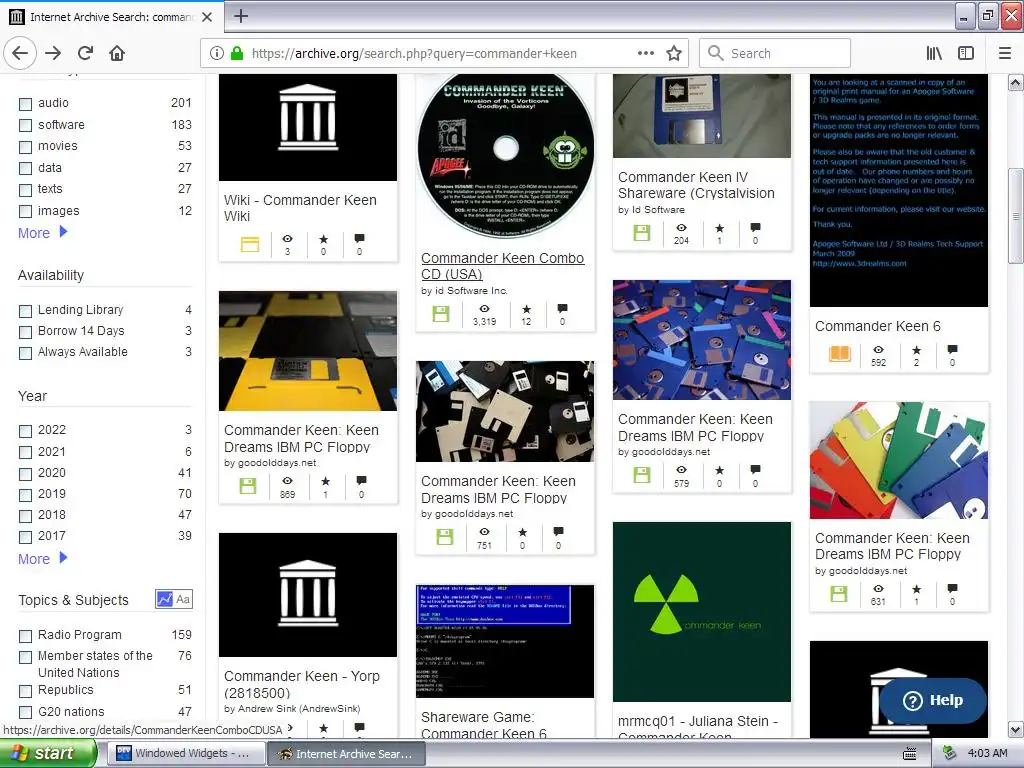This screenshot has height=768, width=1024.
Task: Open Commander Keen Combo CD (USA) link
Action: click(x=502, y=266)
